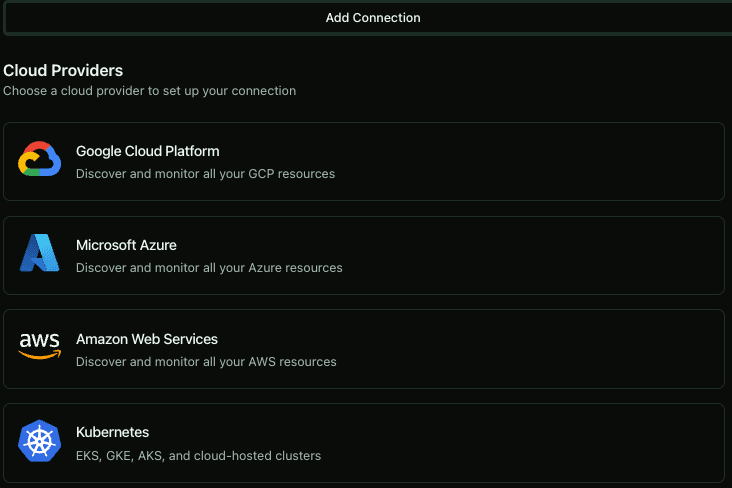732x488 pixels.
Task: Select the Microsoft Azure title
Action: (x=126, y=245)
